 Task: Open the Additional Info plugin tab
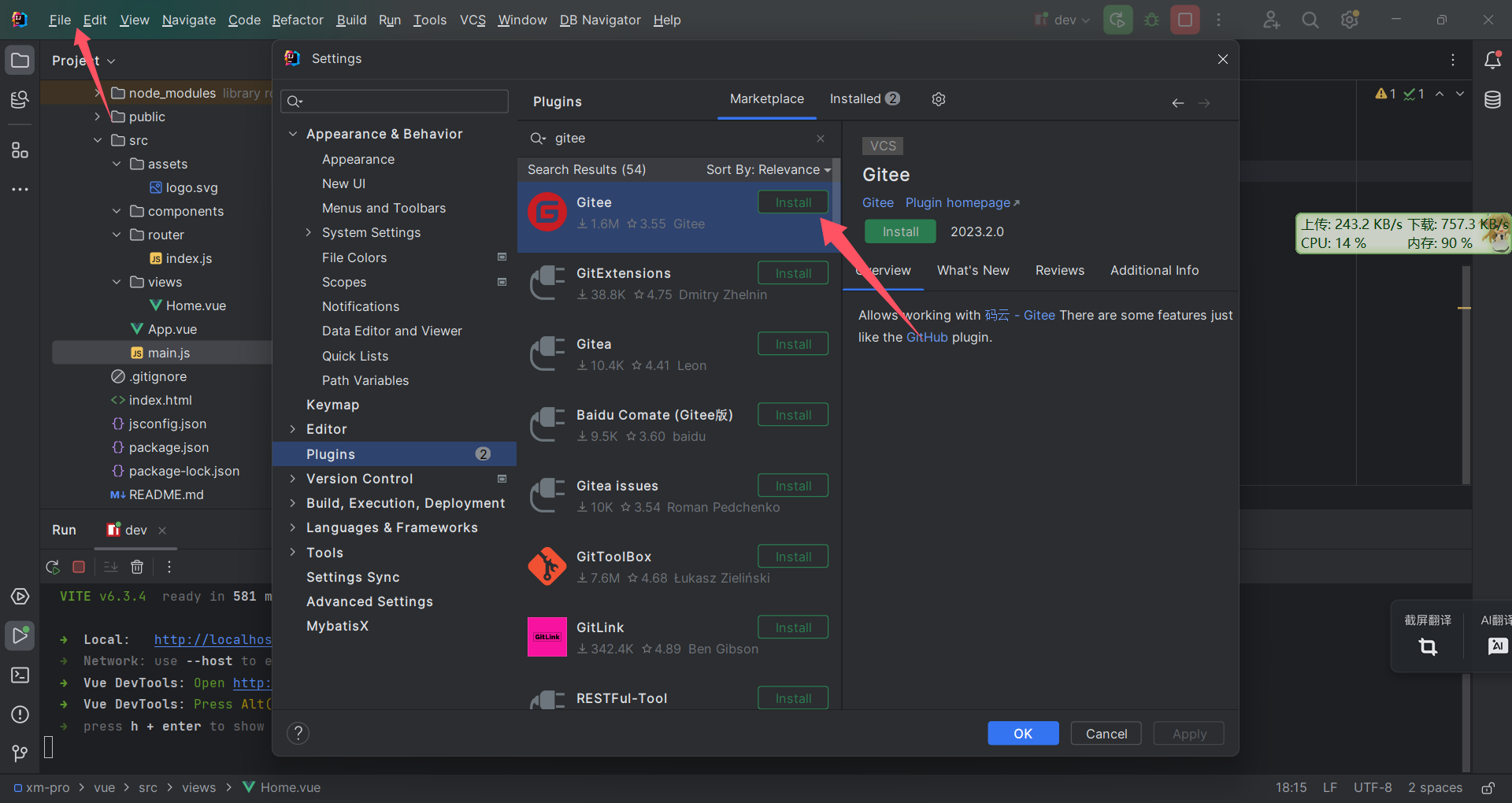pyautogui.click(x=1154, y=271)
